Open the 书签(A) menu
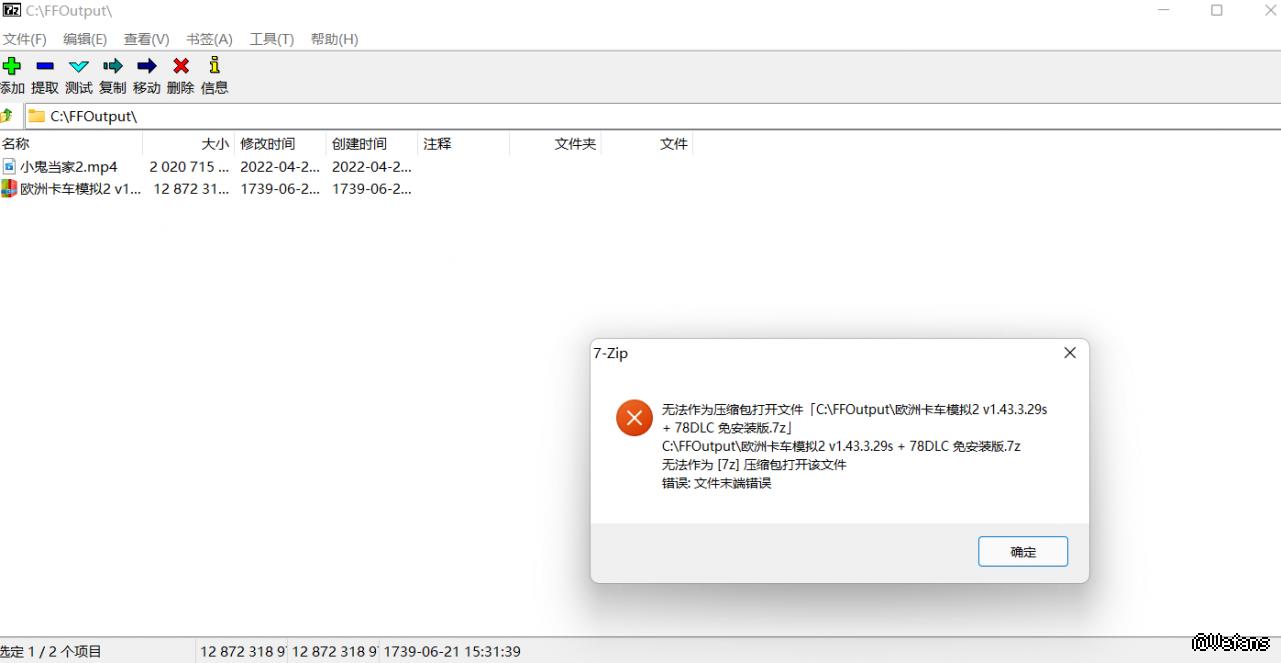Screen dimensions: 1281x663 pyautogui.click(x=209, y=39)
